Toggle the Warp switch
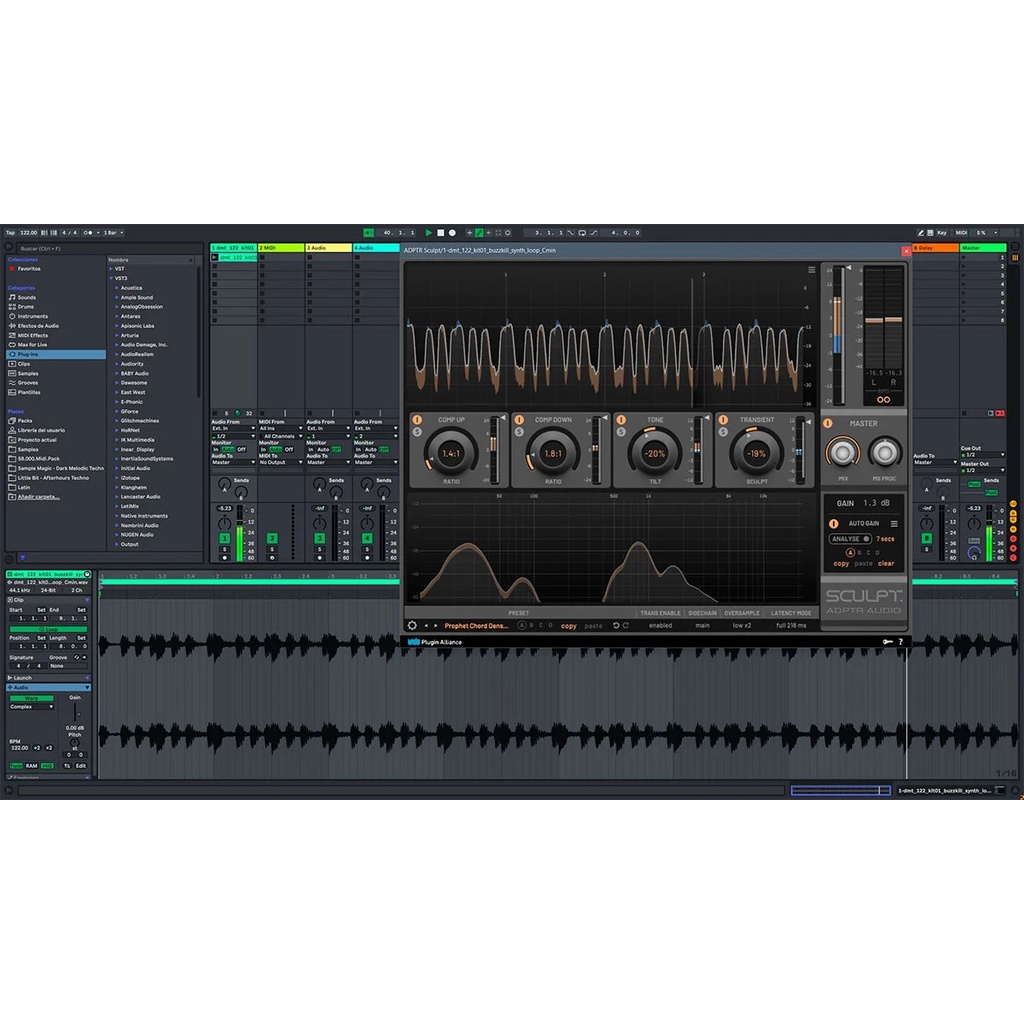The image size is (1024, 1024). (x=31, y=698)
